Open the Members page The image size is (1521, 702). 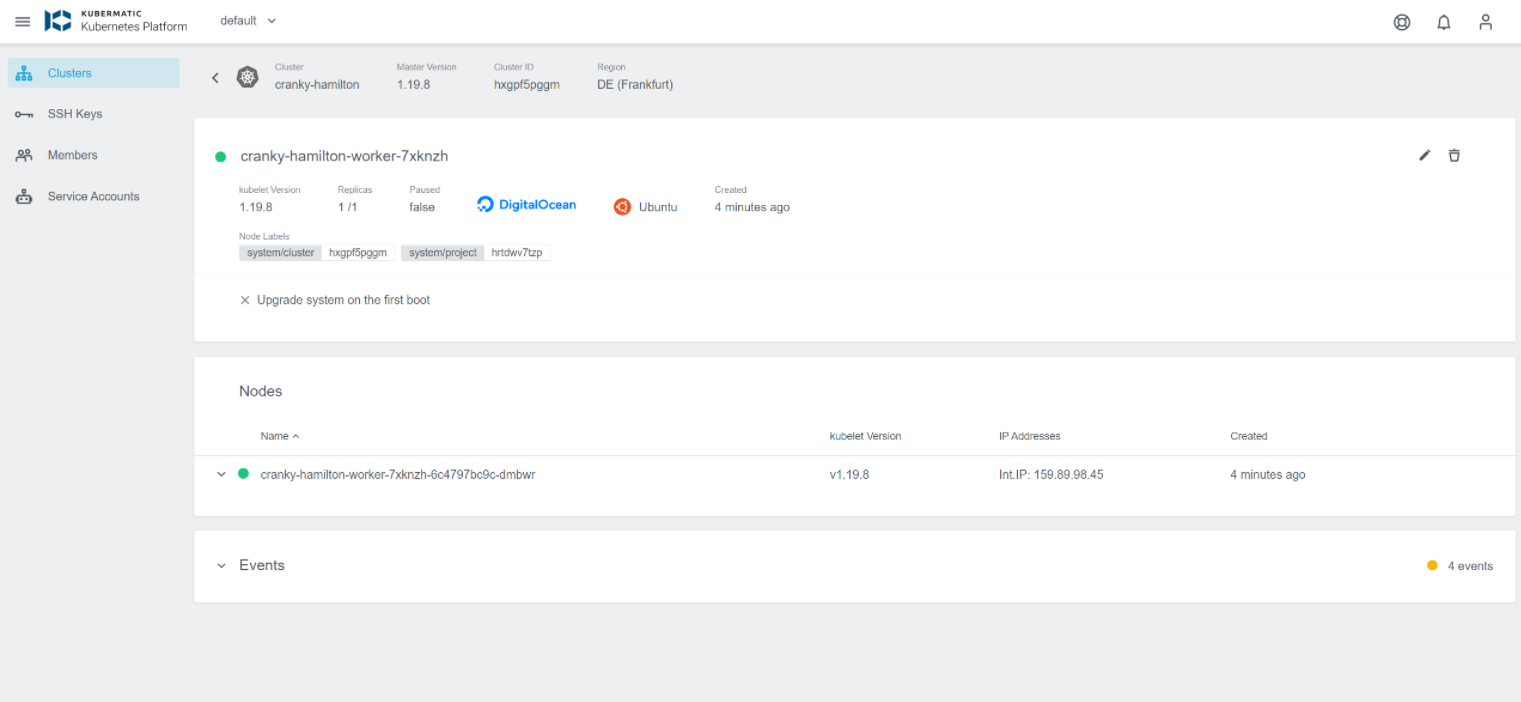(74, 155)
